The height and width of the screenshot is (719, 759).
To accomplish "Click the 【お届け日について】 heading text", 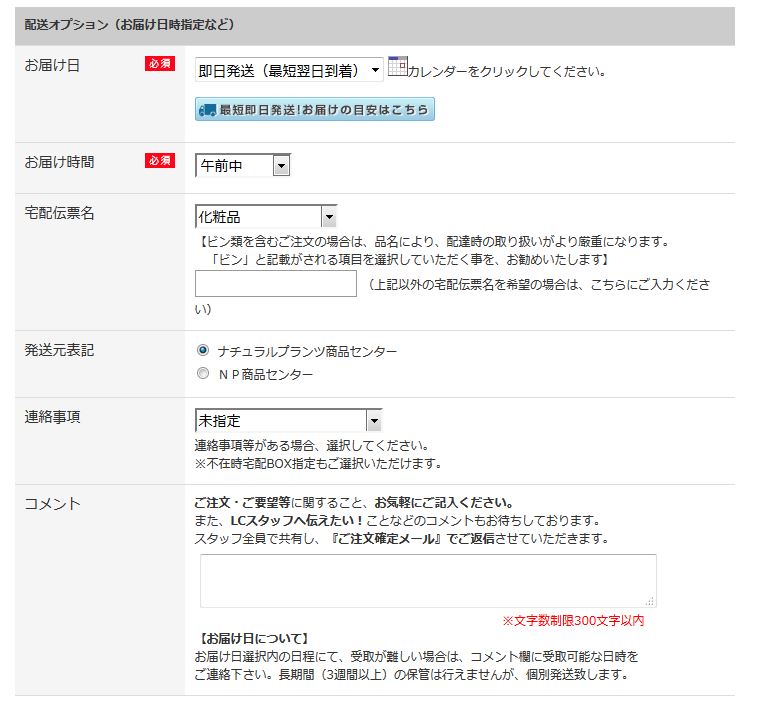I will [x=253, y=639].
